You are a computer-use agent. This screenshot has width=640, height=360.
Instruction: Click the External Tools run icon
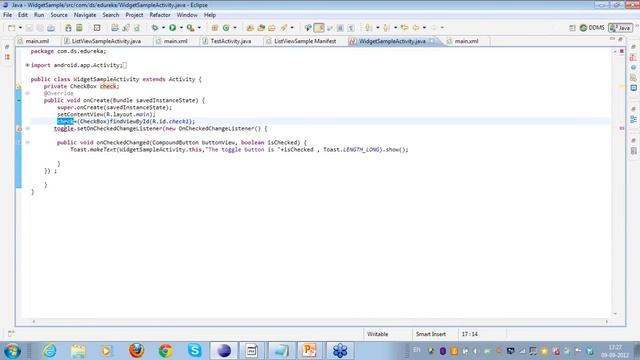pyautogui.click(x=190, y=28)
